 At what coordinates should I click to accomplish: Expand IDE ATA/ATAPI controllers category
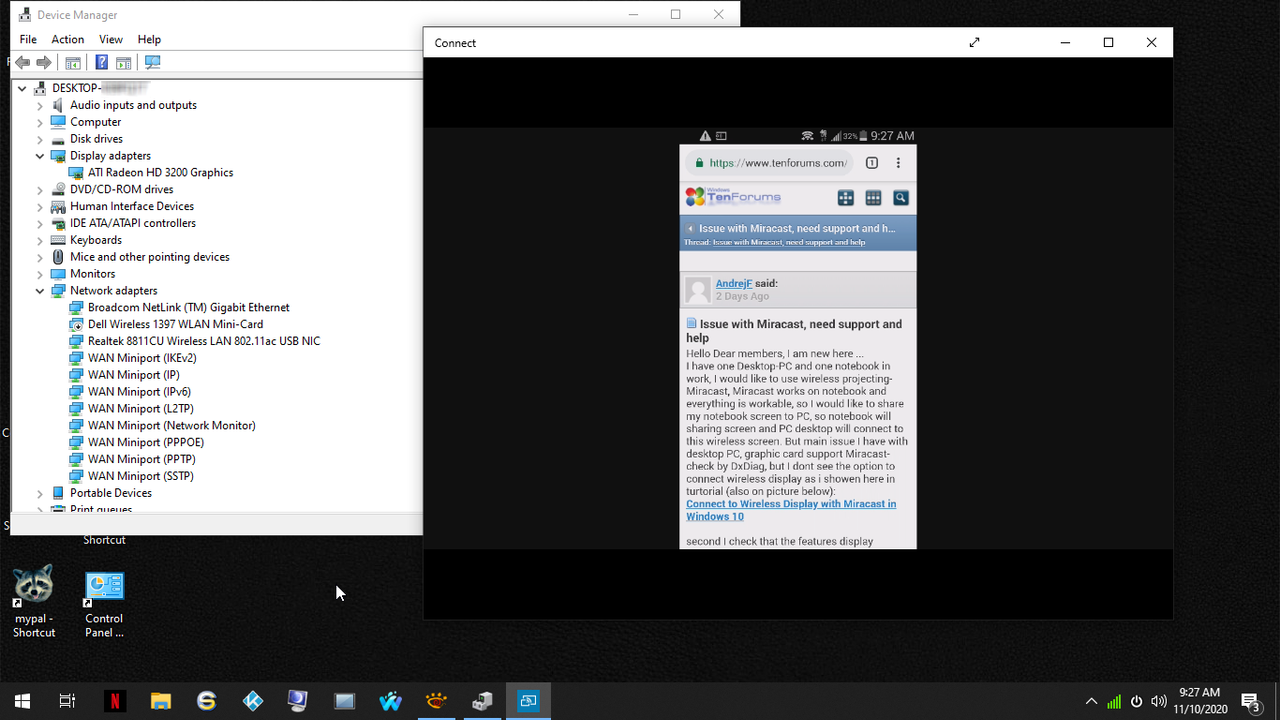40,223
